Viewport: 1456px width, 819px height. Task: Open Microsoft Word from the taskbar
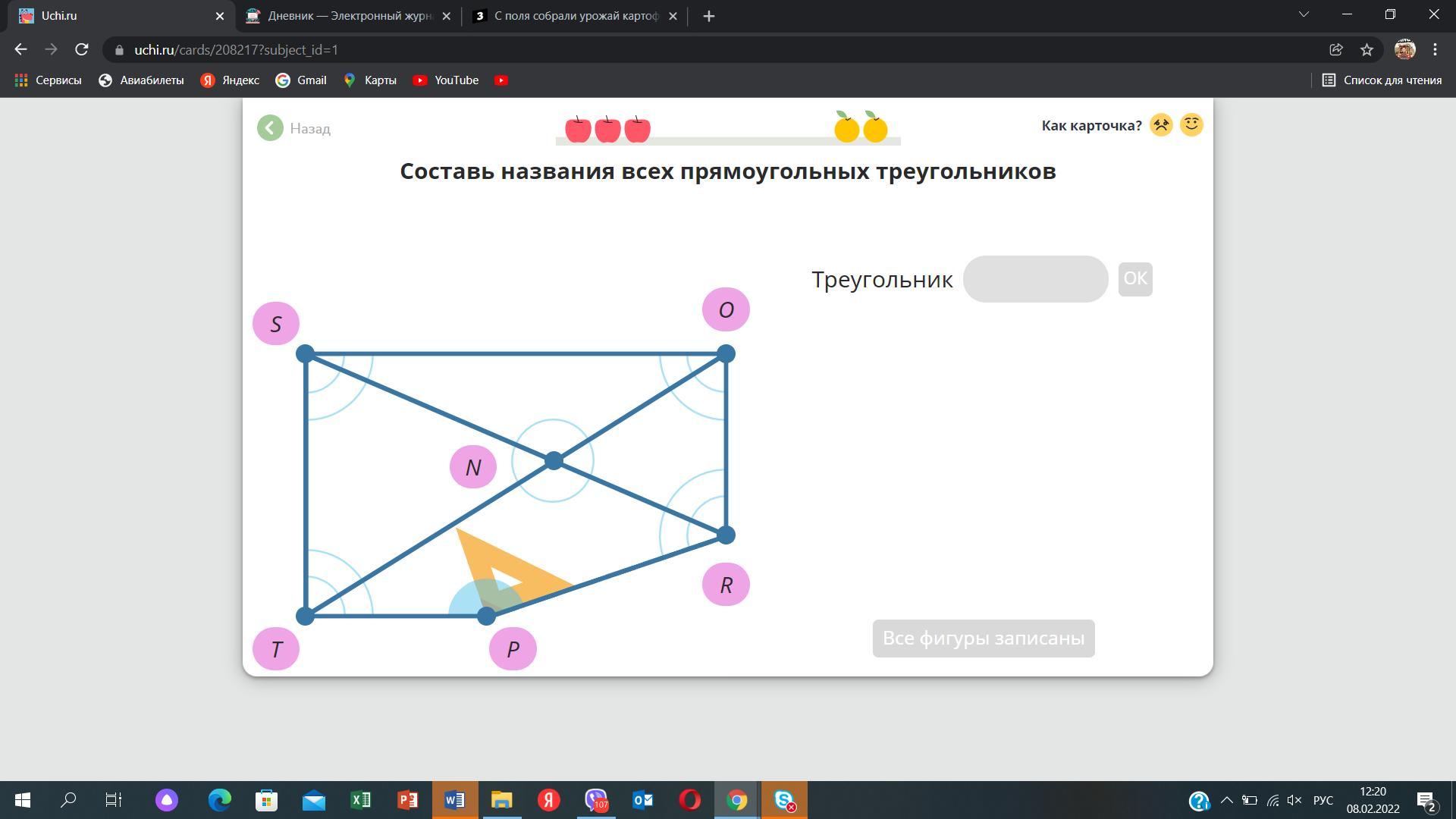pyautogui.click(x=455, y=800)
